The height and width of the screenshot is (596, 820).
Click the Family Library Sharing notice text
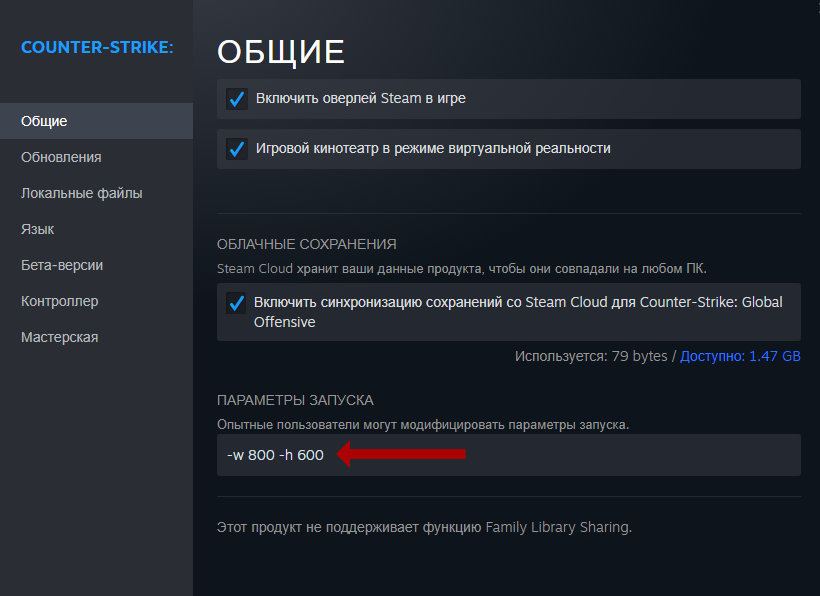pos(424,527)
